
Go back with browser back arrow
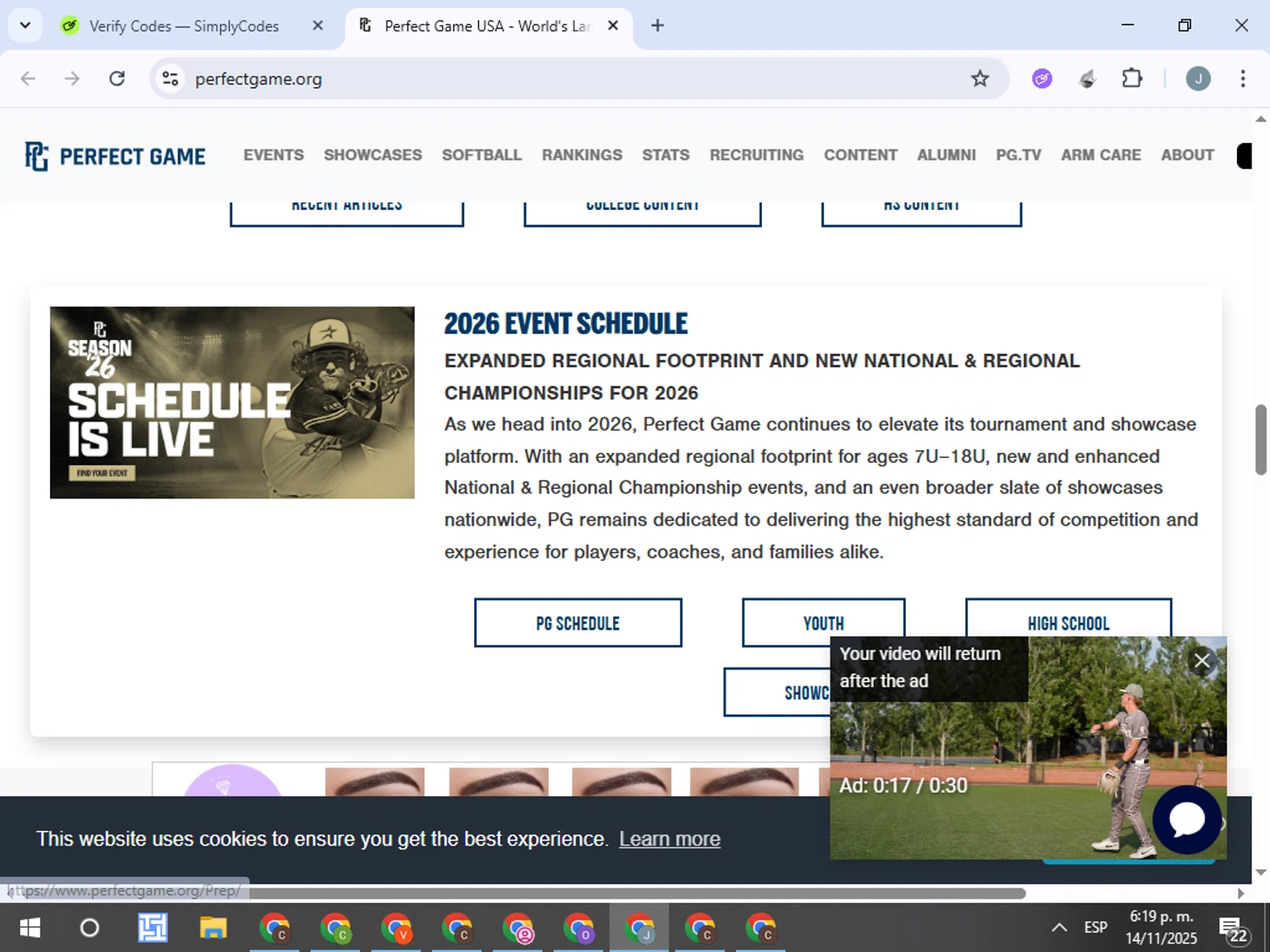28,79
